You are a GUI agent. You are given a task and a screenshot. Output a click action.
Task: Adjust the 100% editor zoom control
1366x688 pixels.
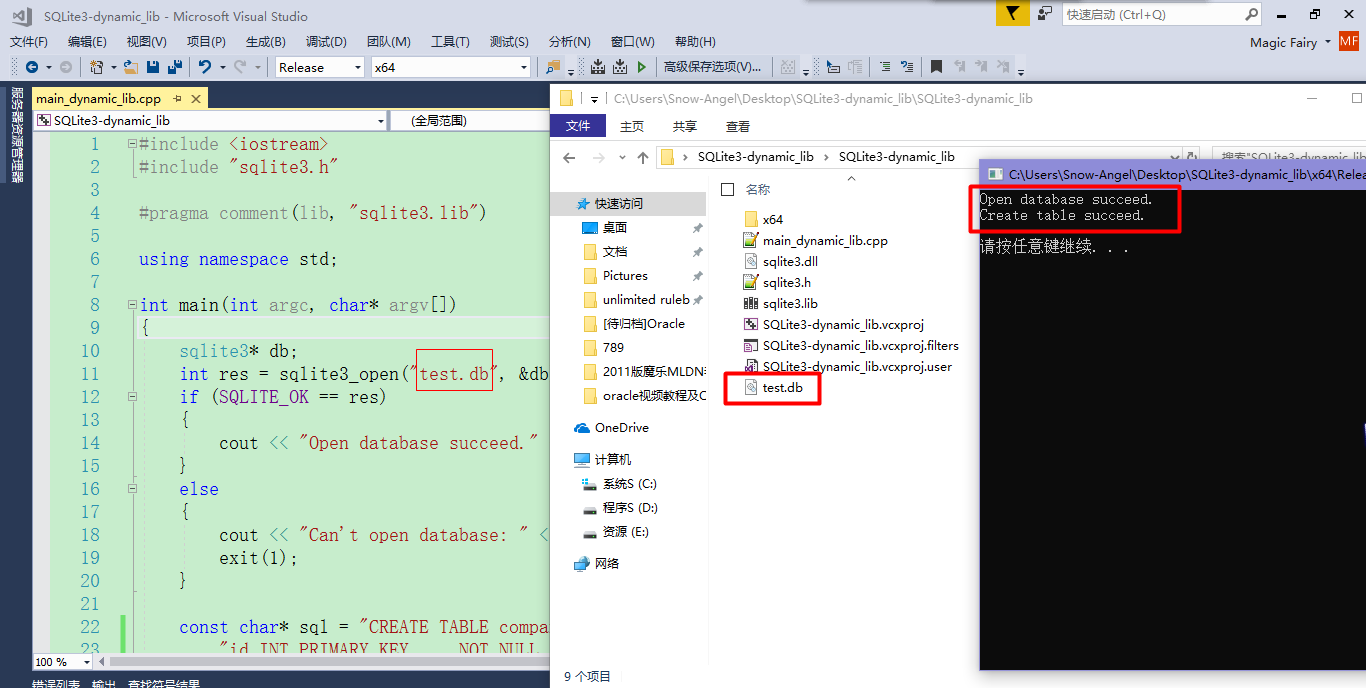point(60,661)
